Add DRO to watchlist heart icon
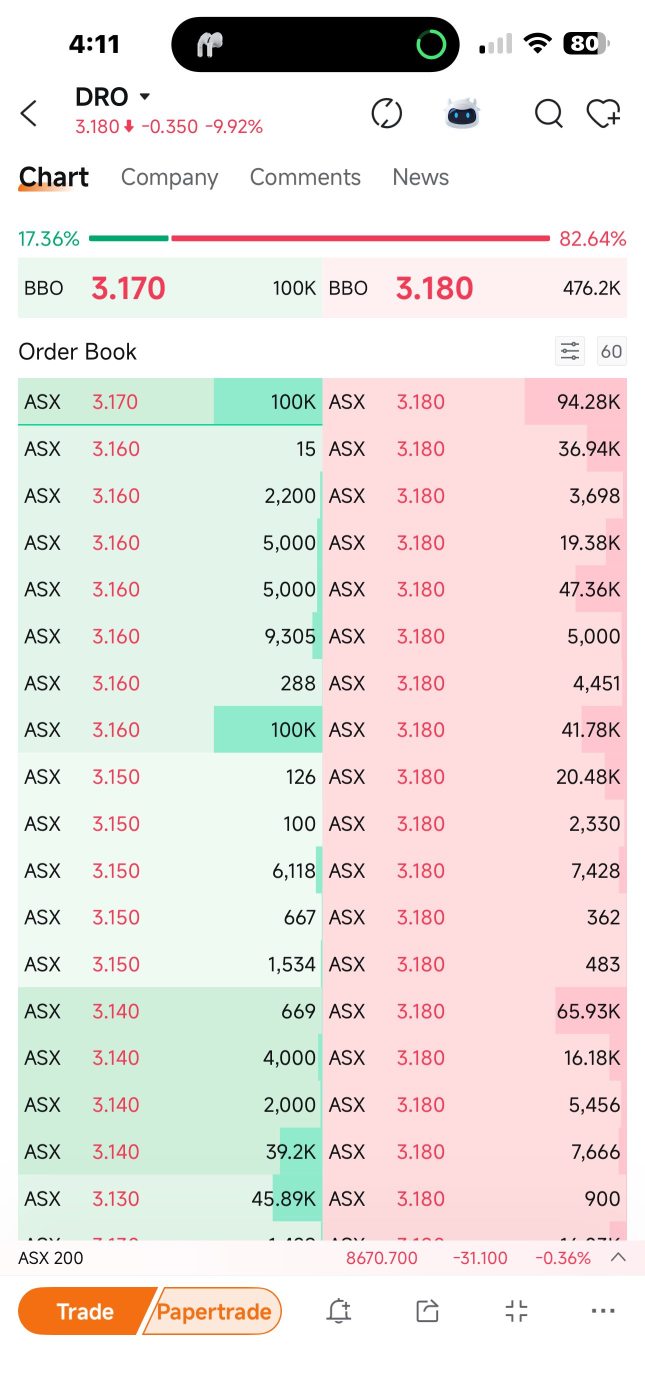The width and height of the screenshot is (645, 1398). pyautogui.click(x=604, y=114)
